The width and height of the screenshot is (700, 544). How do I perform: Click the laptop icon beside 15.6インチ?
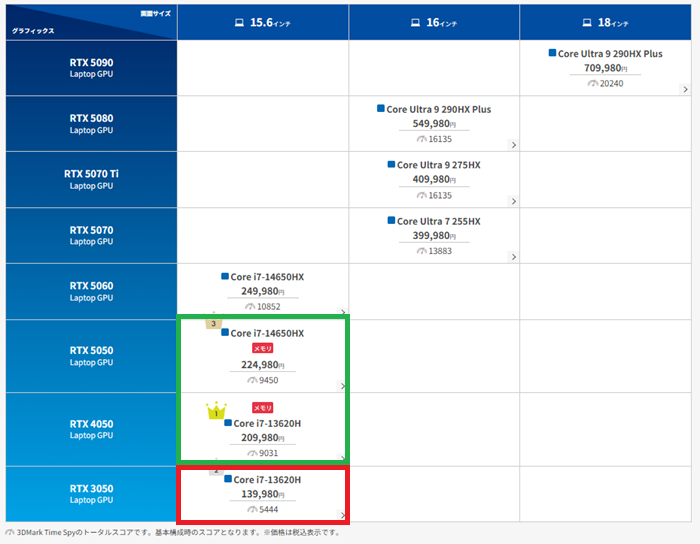[x=239, y=22]
